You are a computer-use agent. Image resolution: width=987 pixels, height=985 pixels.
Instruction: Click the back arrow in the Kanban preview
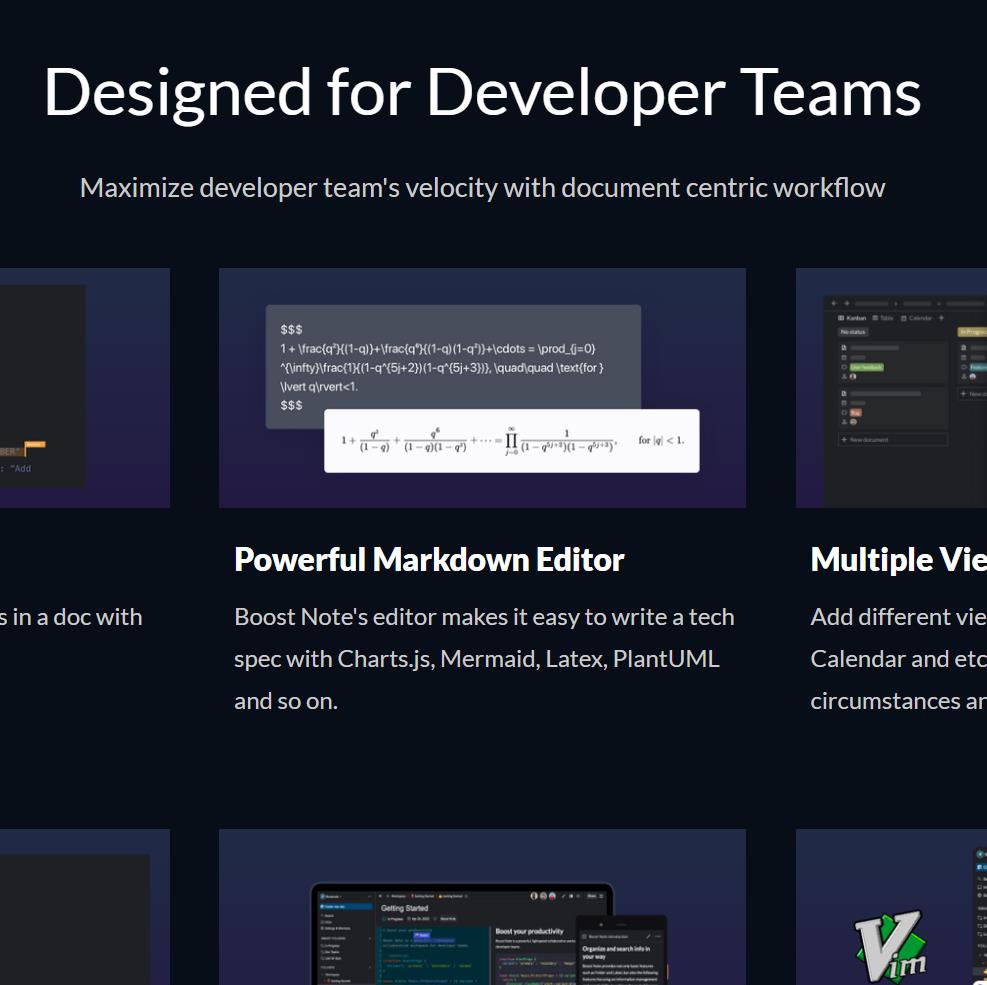pos(833,303)
